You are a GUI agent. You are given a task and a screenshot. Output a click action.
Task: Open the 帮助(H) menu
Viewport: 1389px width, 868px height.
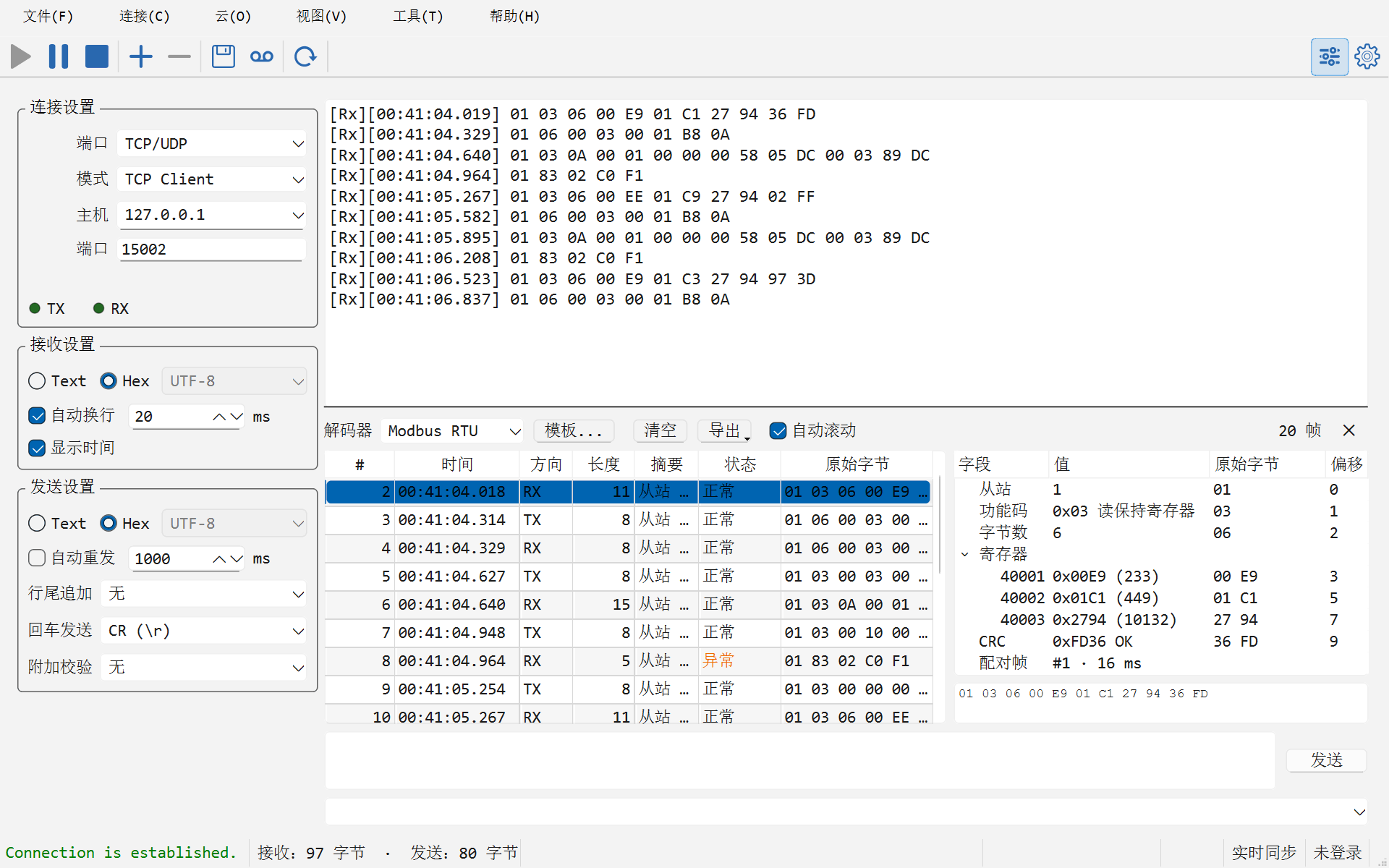click(x=514, y=16)
